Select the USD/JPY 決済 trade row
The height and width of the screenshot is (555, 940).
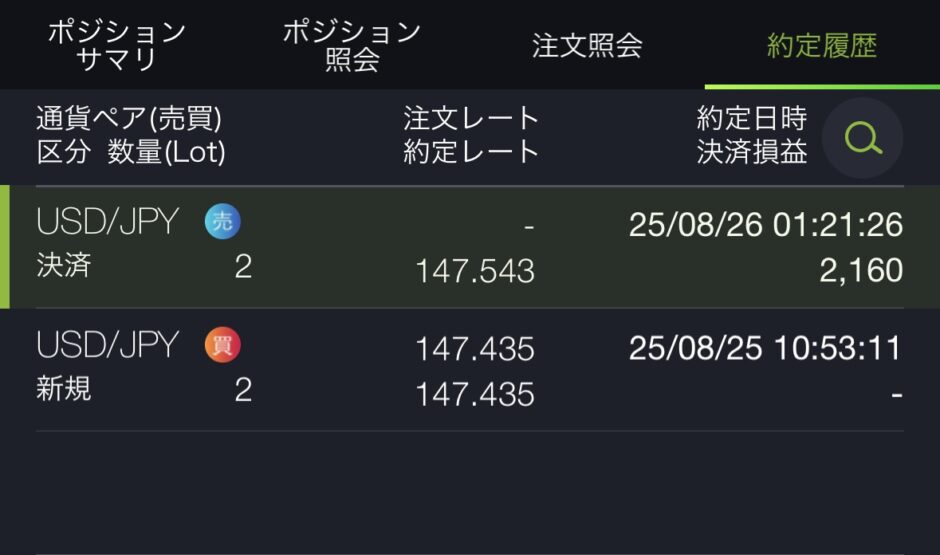tap(470, 247)
